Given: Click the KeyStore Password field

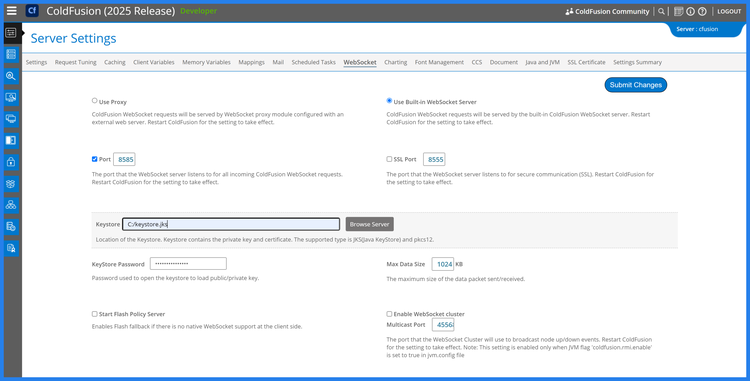Looking at the screenshot, I should click(x=188, y=264).
